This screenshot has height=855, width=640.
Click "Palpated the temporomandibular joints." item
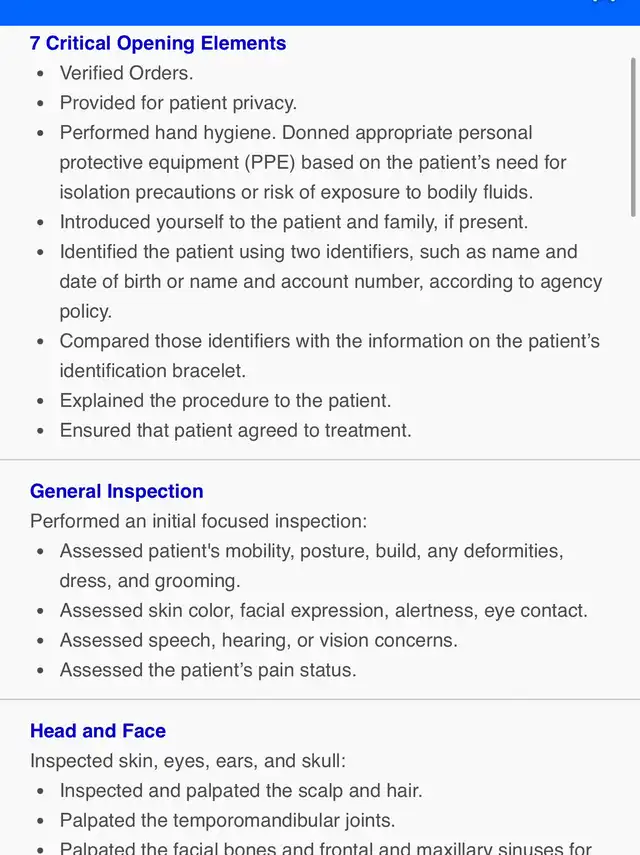tap(228, 820)
